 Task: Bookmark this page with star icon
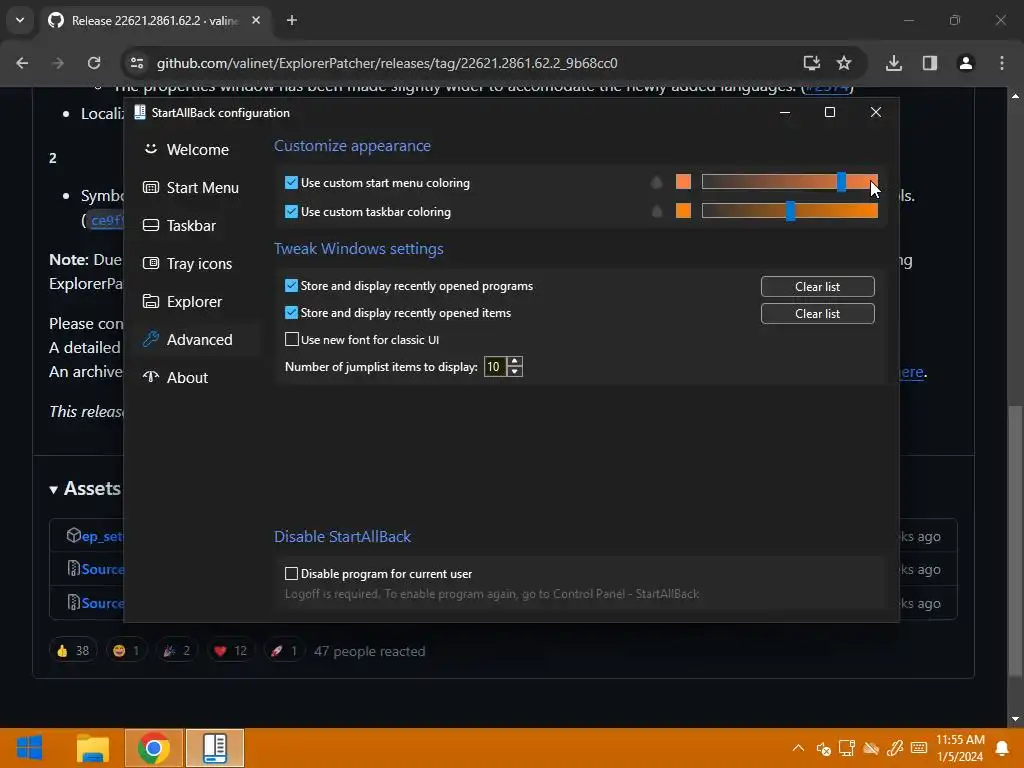pos(844,63)
